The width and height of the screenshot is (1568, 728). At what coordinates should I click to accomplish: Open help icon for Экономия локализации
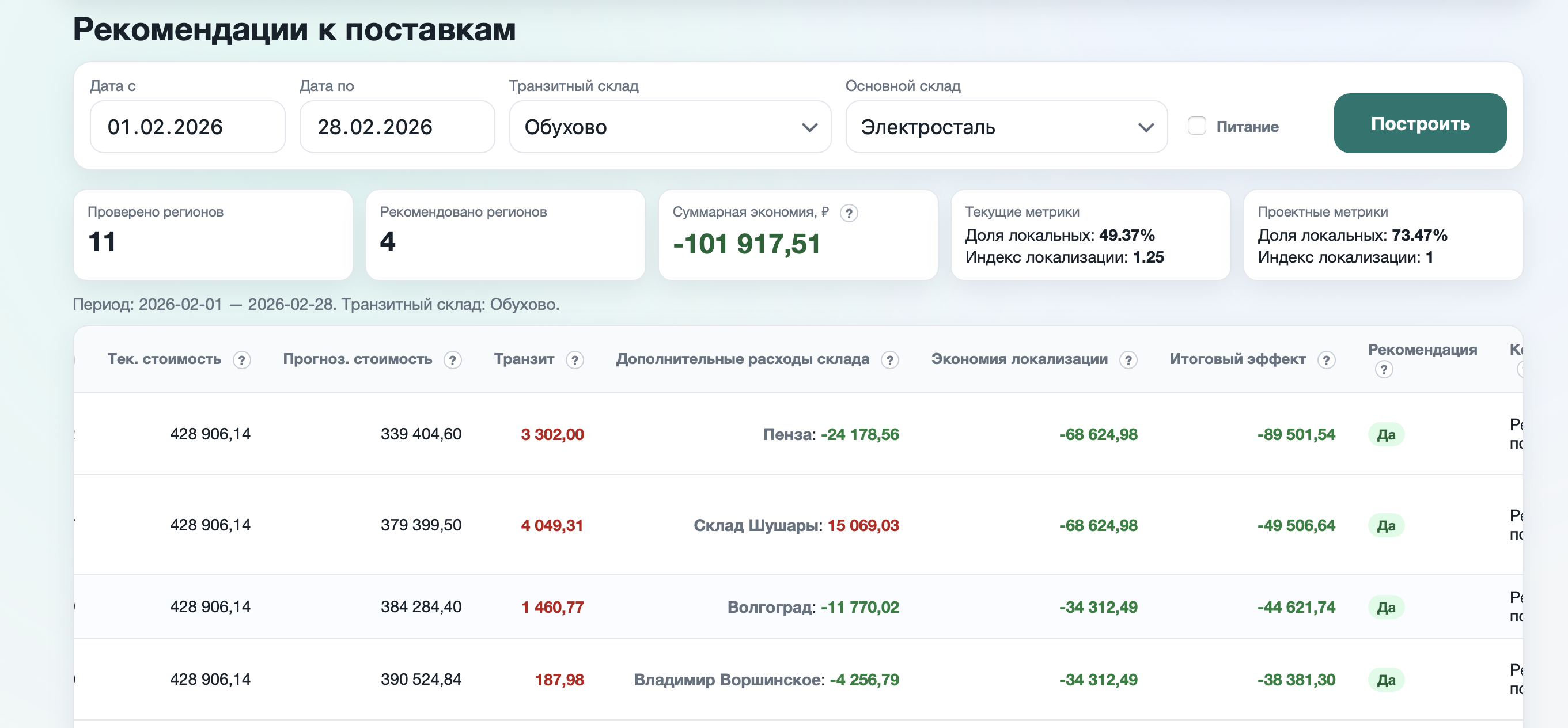[x=1129, y=359]
